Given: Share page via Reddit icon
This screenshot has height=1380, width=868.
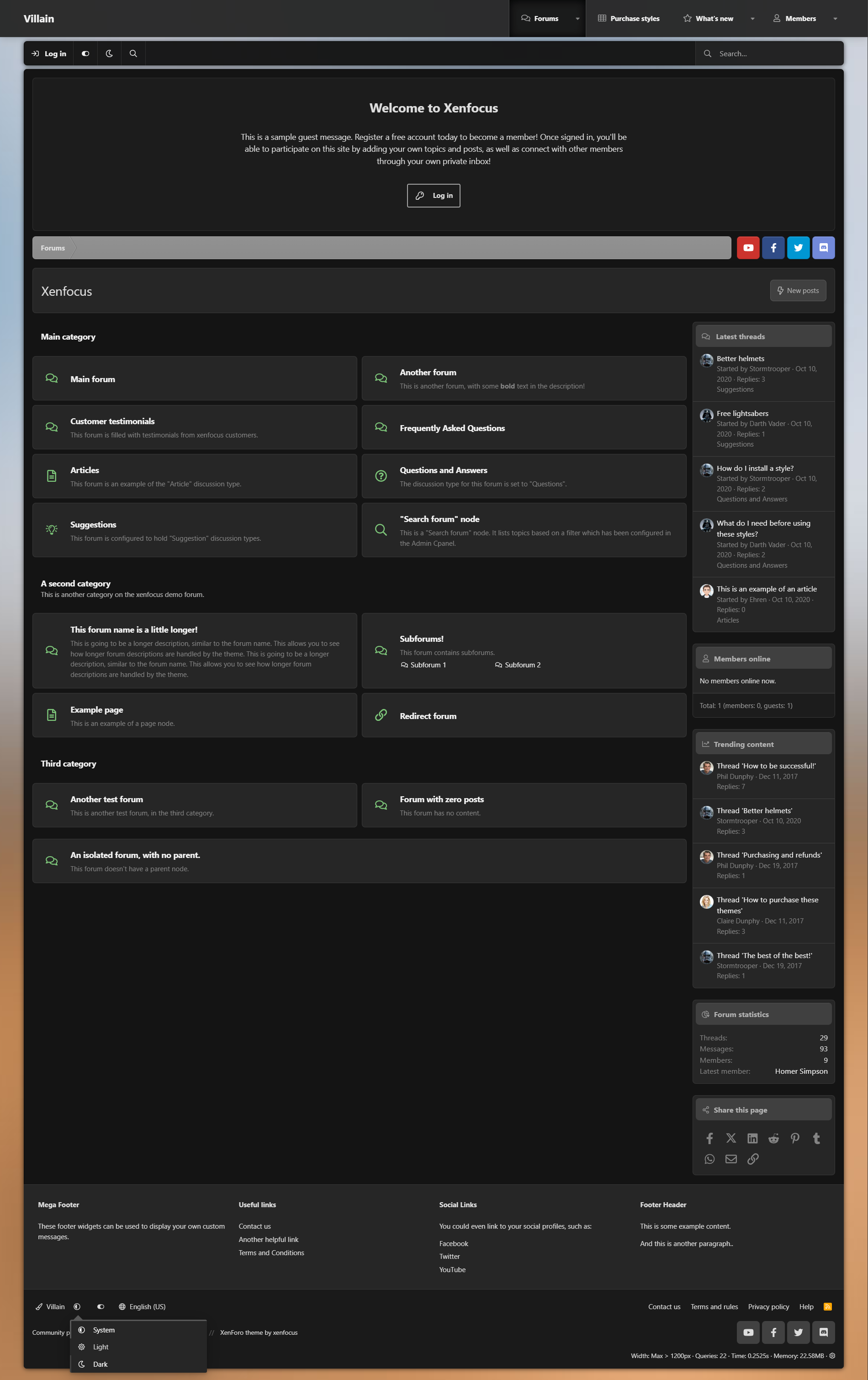Looking at the screenshot, I should [x=773, y=1138].
